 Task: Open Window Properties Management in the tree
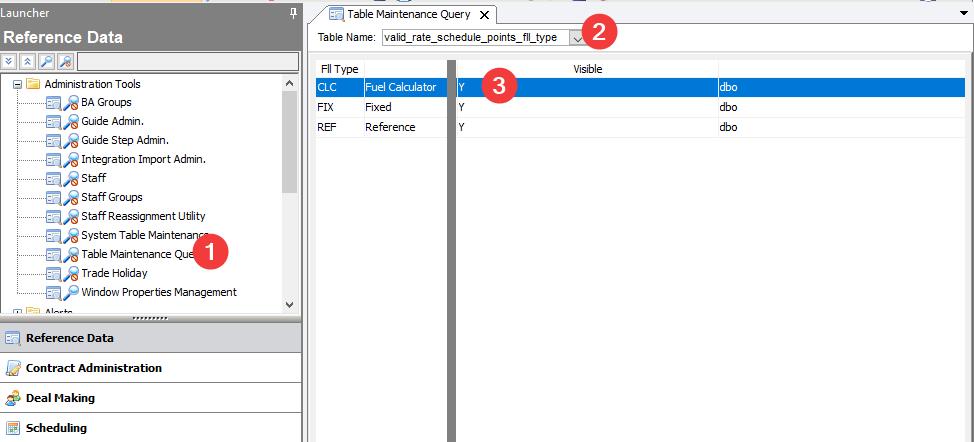158,292
